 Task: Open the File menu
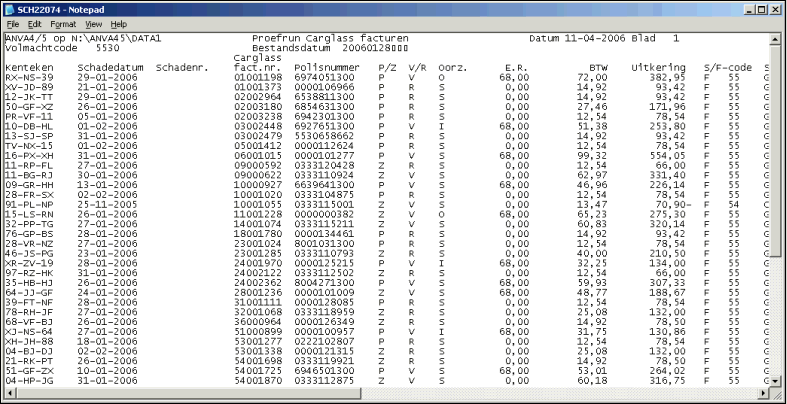point(13,23)
